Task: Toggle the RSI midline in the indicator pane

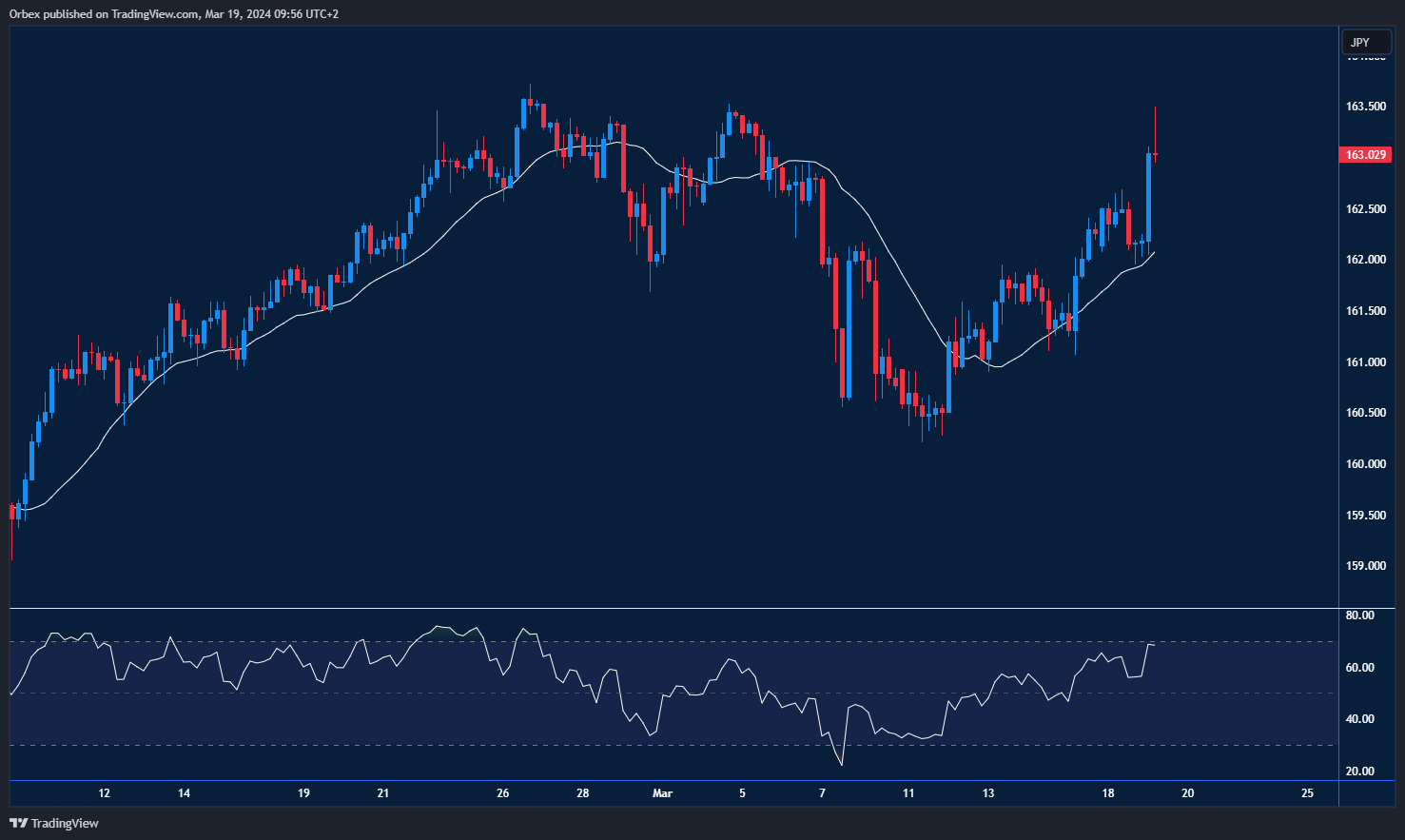Action: click(x=666, y=693)
